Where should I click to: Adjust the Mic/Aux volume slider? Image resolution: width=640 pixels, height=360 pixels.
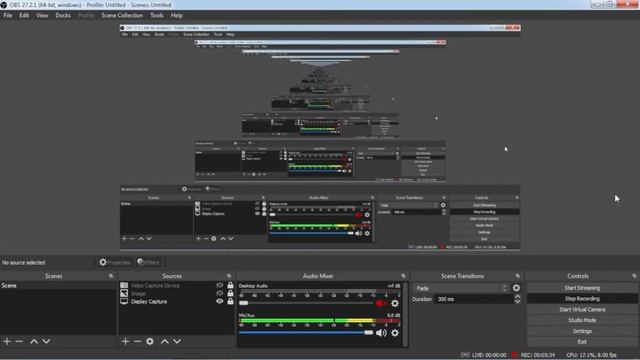(x=306, y=333)
